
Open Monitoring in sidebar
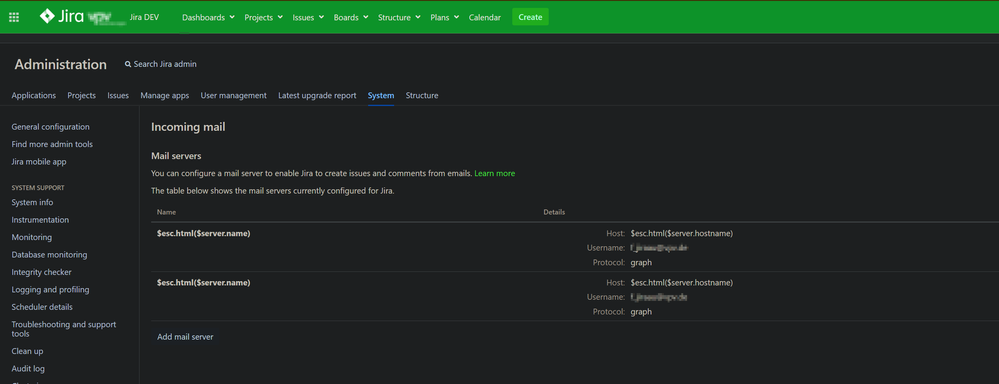click(32, 237)
